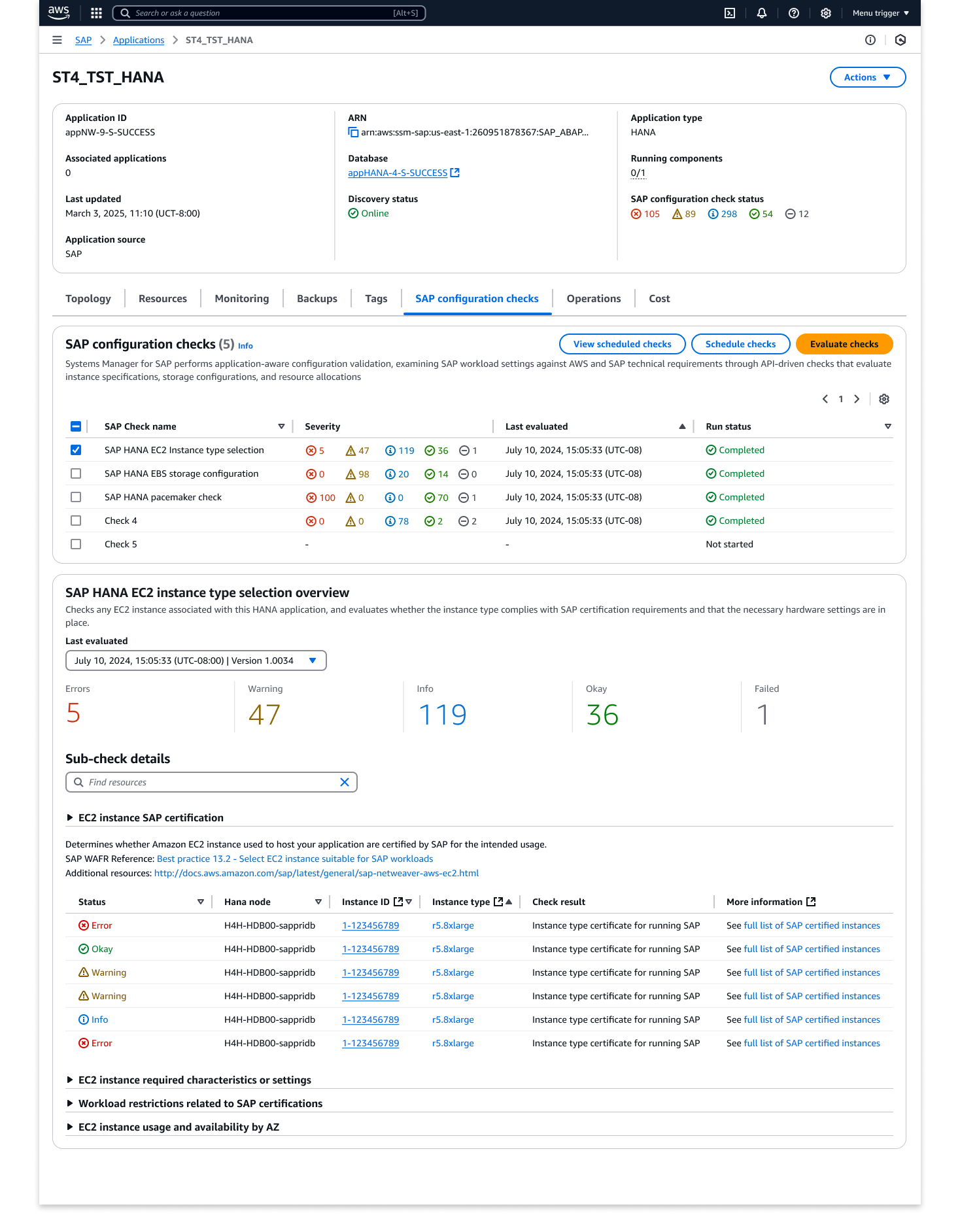Switch to the Backups tab
The width and height of the screenshot is (960, 1232).
point(317,299)
